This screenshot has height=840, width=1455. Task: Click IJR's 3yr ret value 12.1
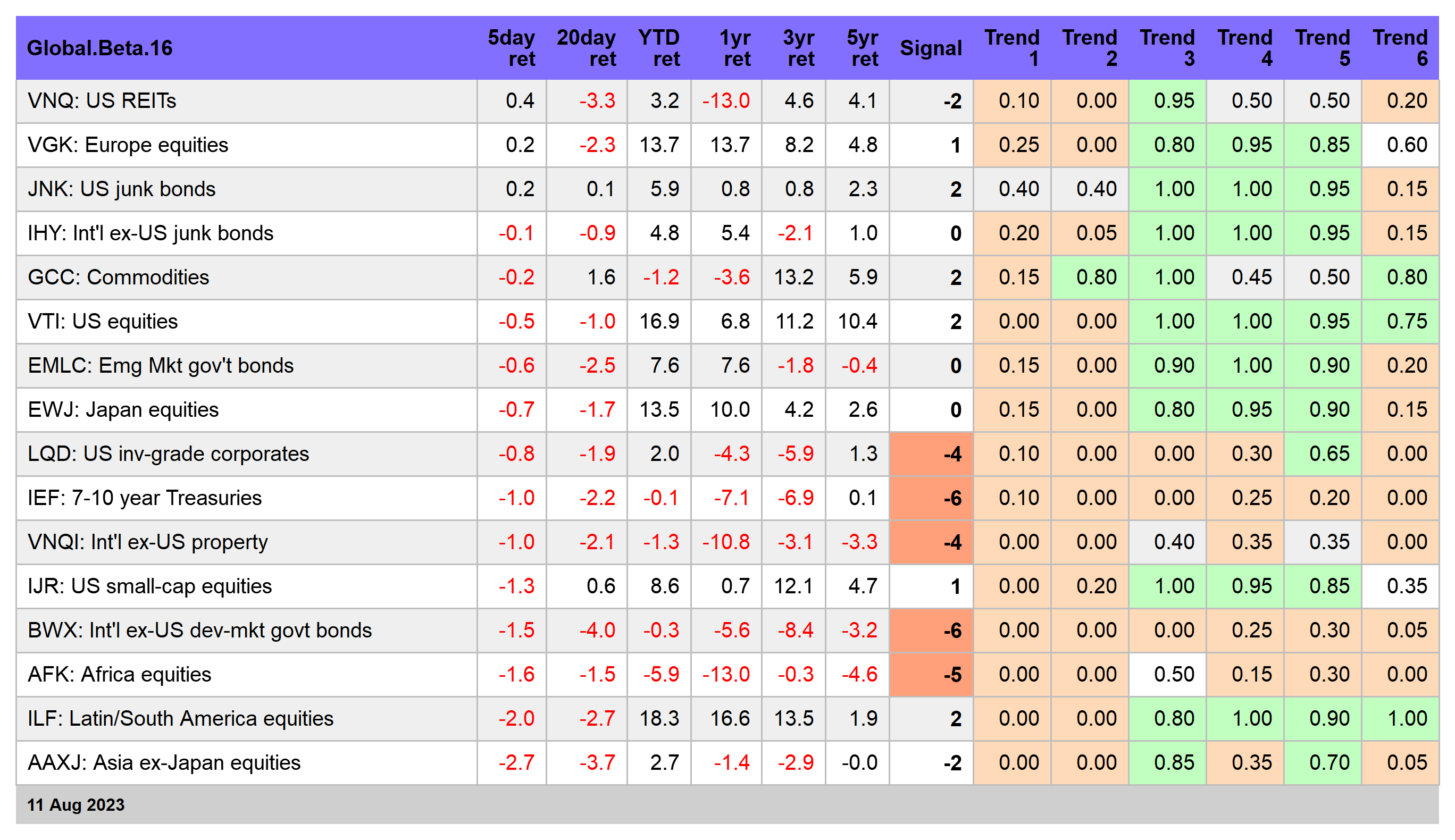click(794, 586)
